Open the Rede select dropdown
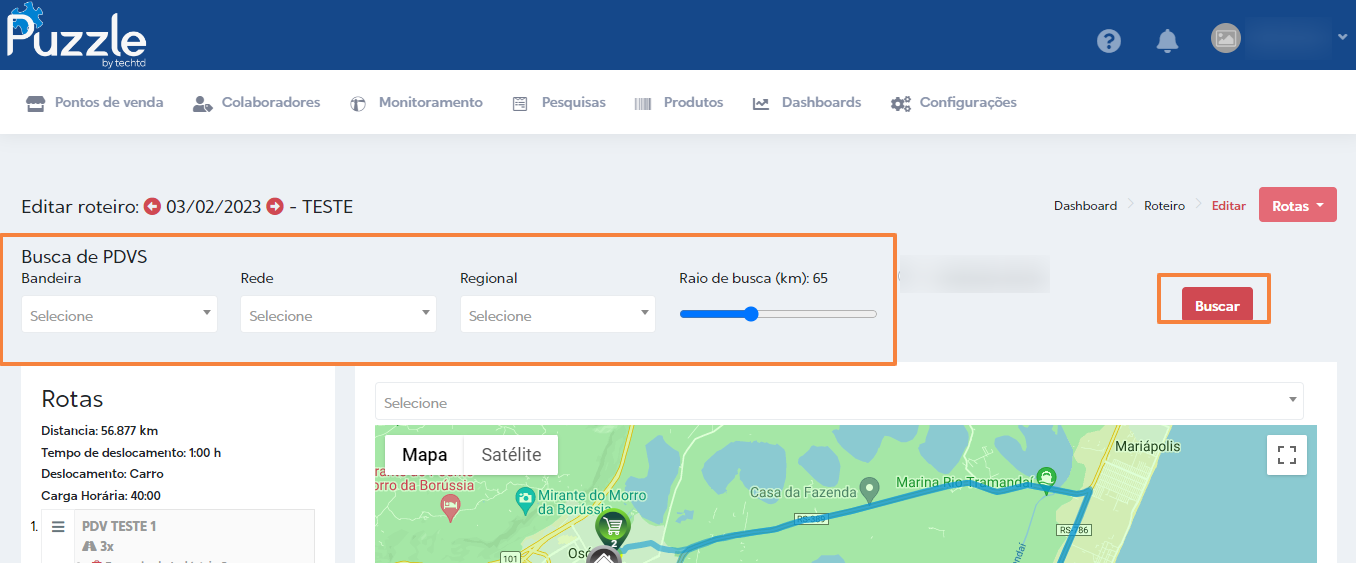 339,314
